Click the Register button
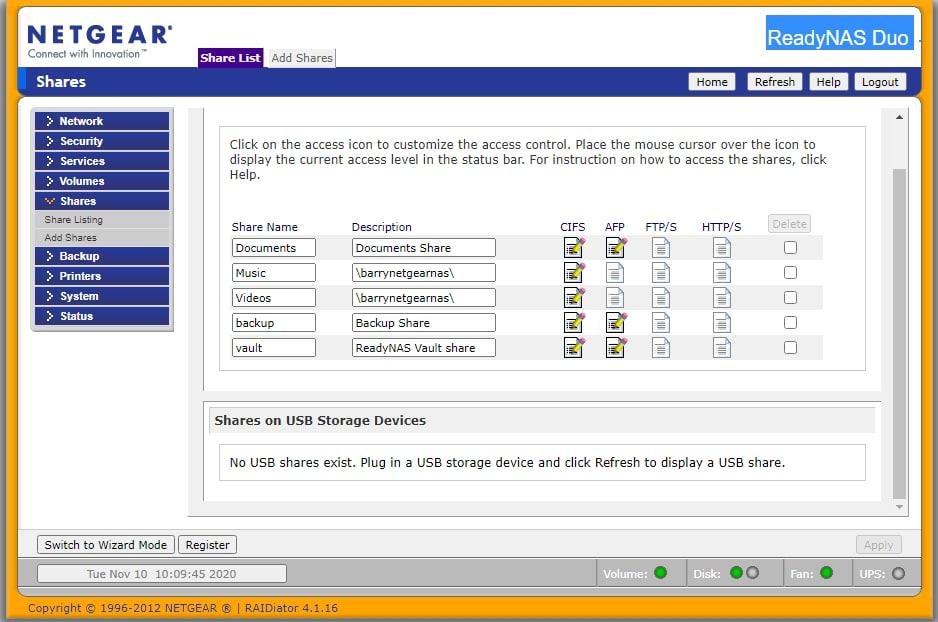This screenshot has height=622, width=938. point(208,545)
